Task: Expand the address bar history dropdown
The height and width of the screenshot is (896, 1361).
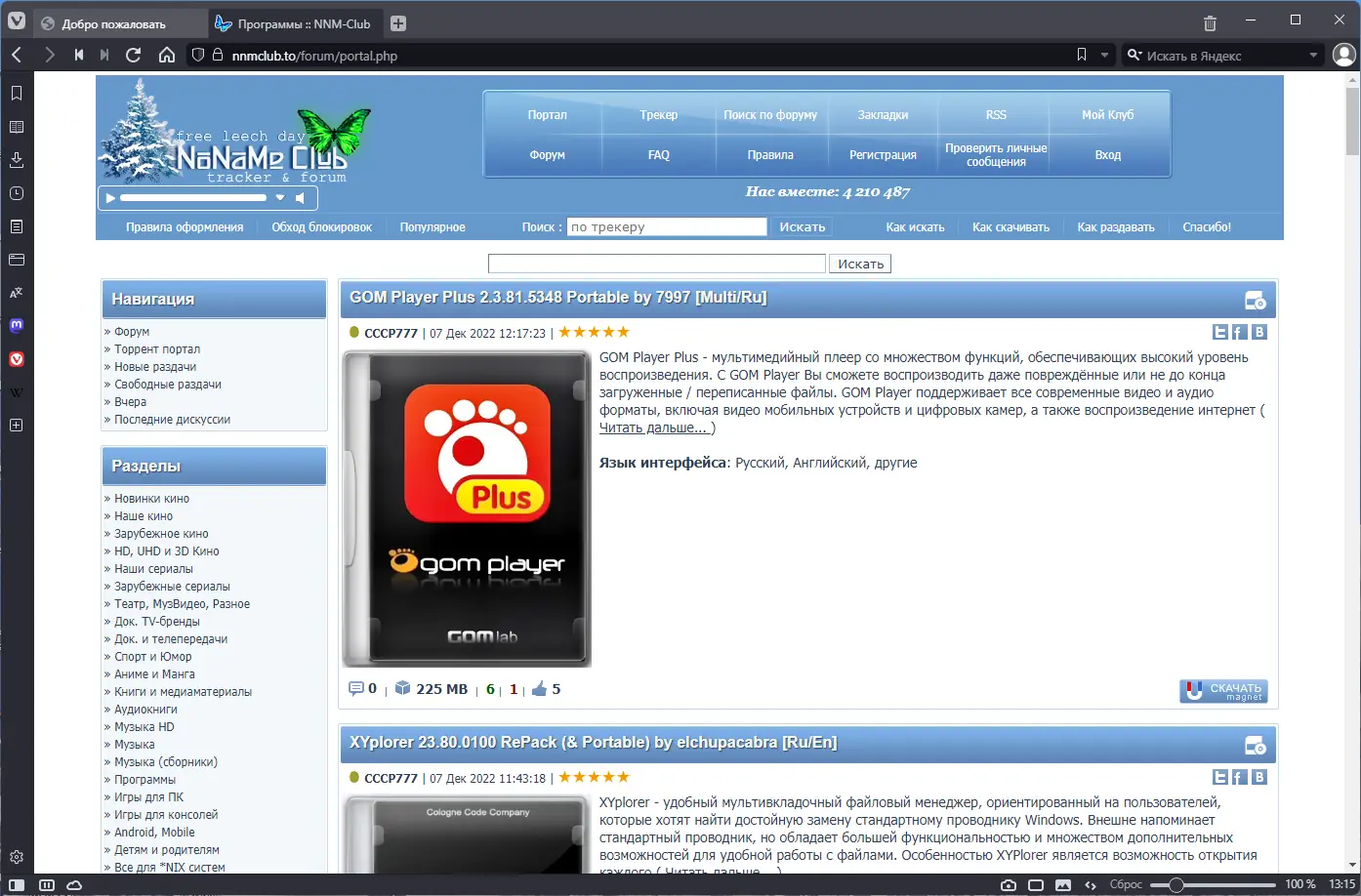Action: tap(1105, 55)
